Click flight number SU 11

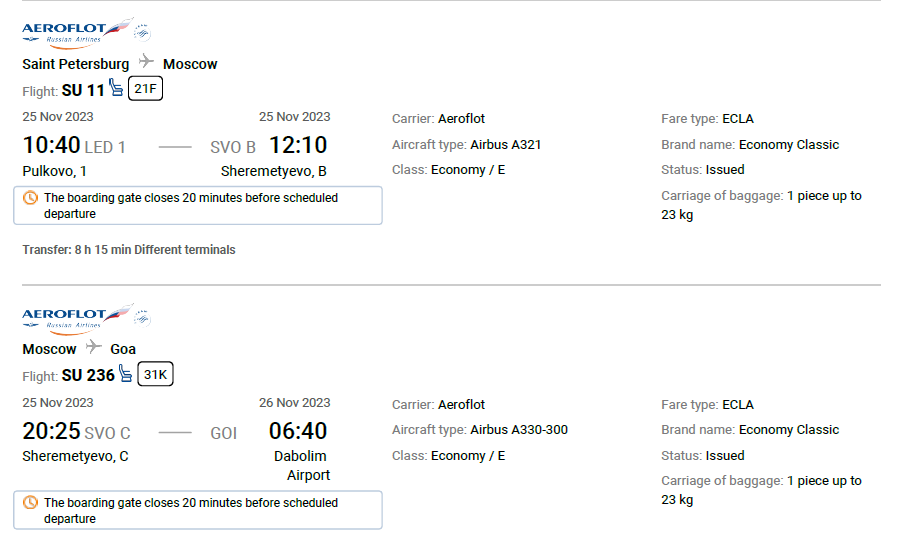click(83, 90)
